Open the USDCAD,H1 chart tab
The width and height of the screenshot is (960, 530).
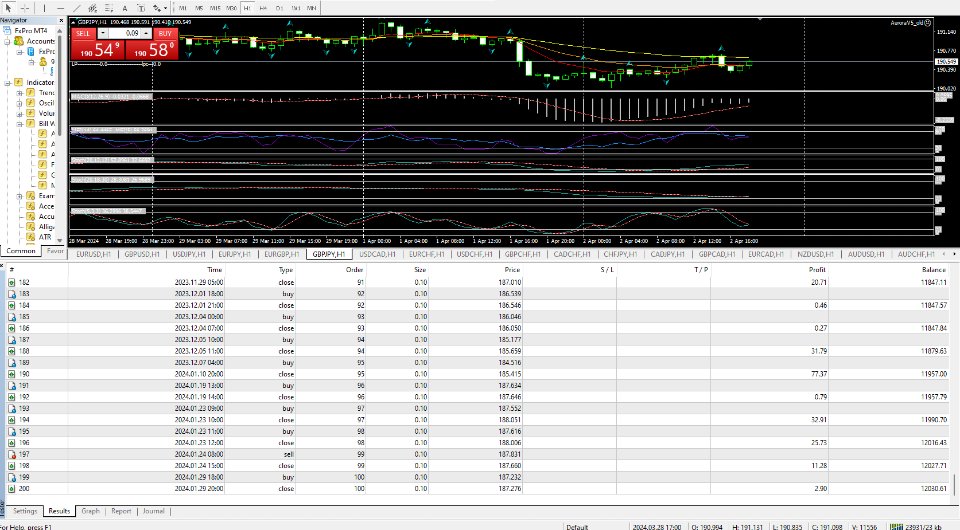[x=378, y=254]
